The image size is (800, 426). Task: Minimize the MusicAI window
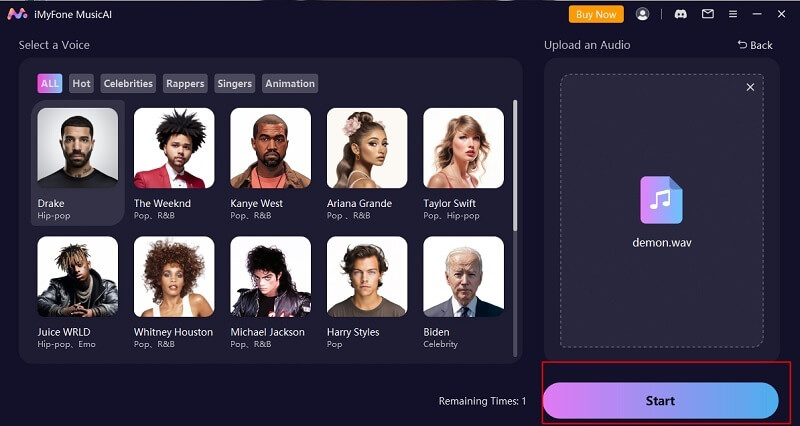tap(757, 14)
